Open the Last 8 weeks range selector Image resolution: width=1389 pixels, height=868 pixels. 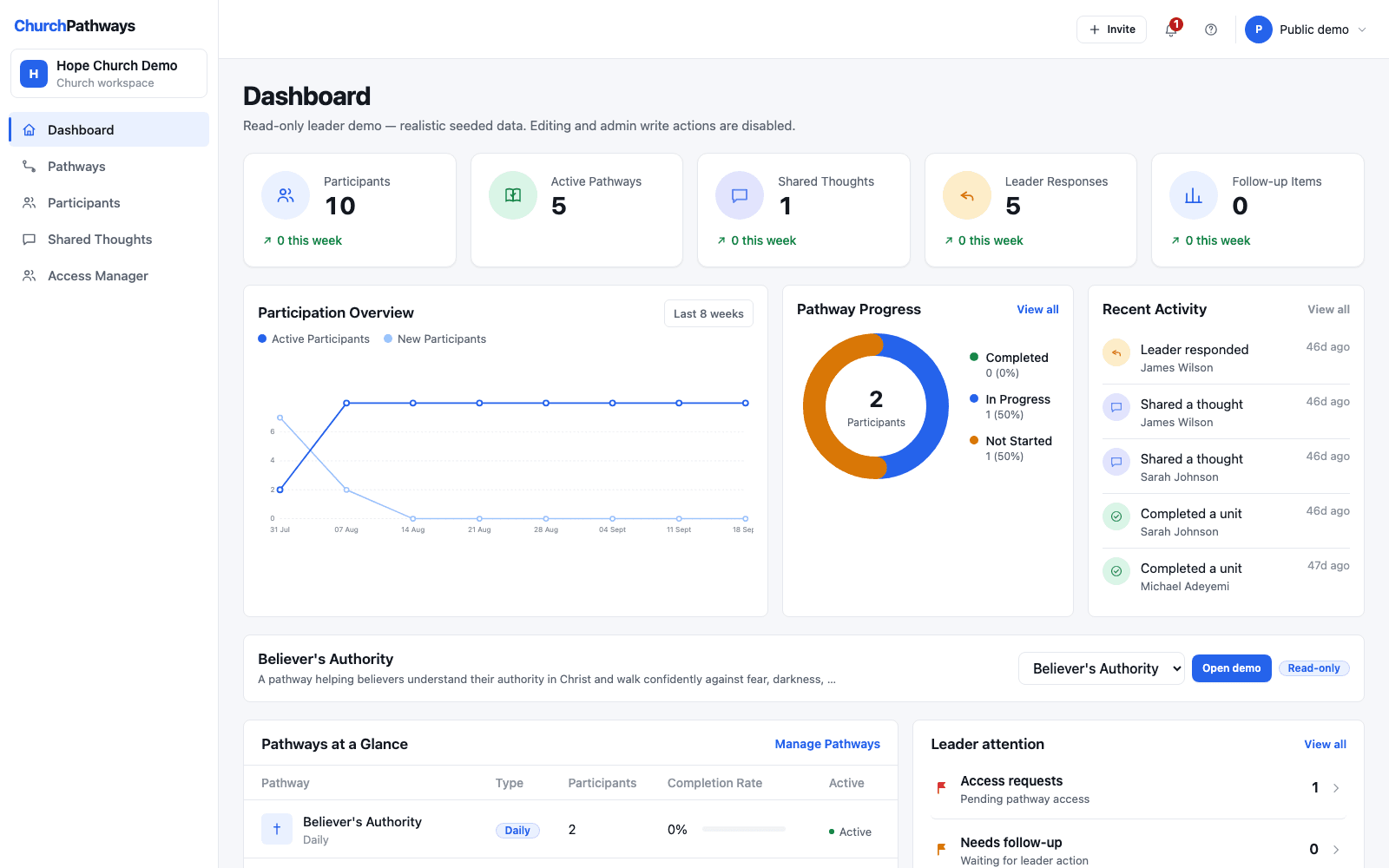coord(708,314)
